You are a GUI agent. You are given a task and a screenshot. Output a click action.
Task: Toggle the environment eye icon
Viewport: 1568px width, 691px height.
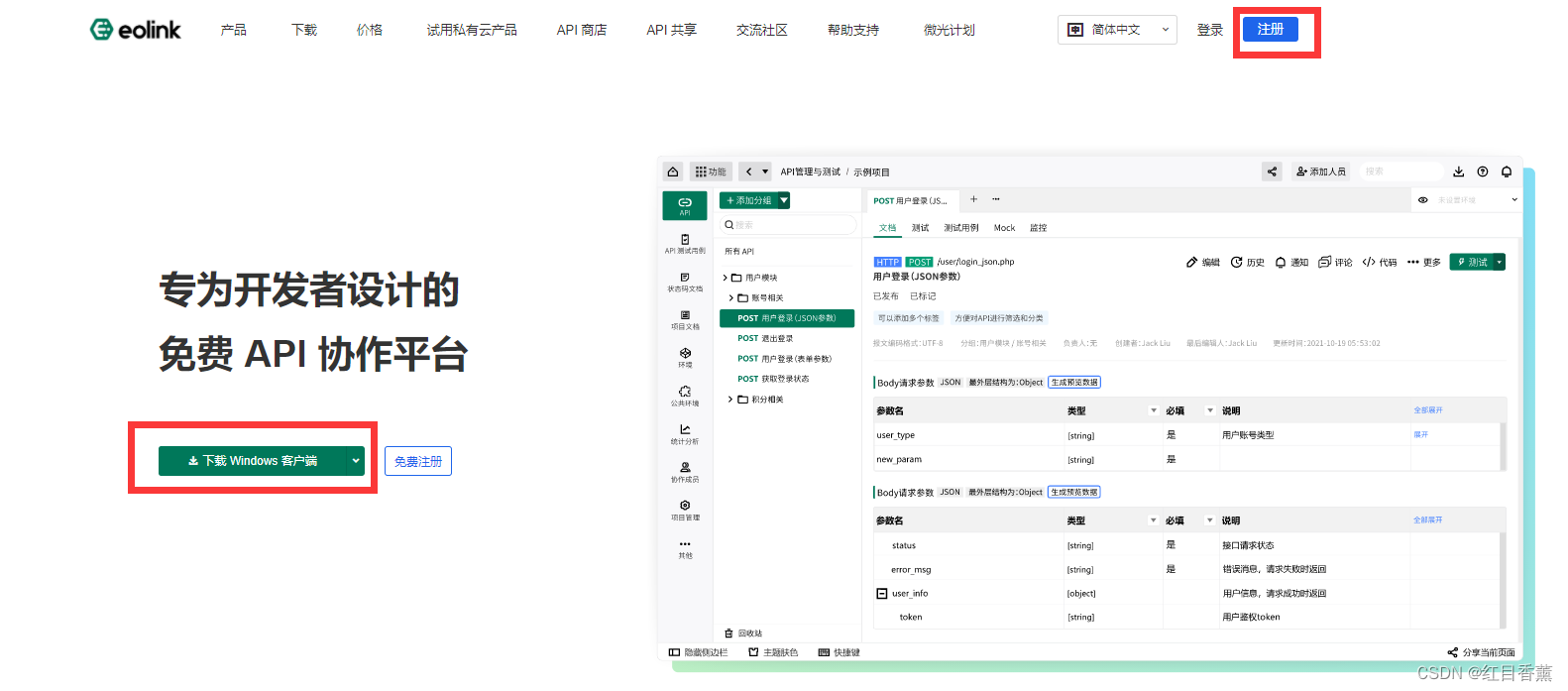[x=1422, y=200]
